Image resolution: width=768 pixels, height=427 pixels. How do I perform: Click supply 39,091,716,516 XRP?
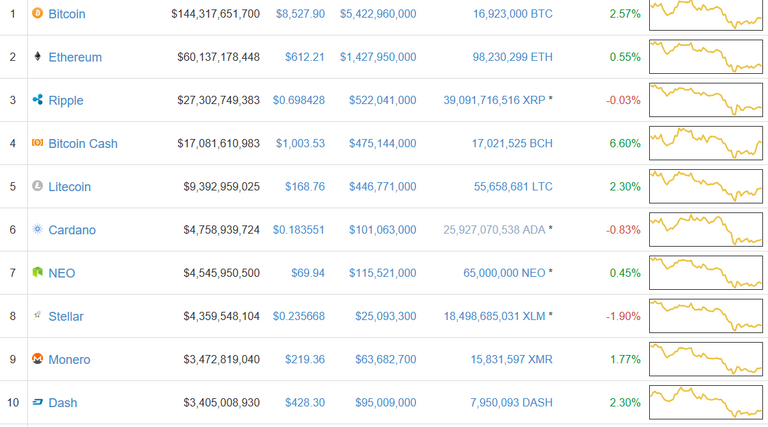(x=494, y=100)
